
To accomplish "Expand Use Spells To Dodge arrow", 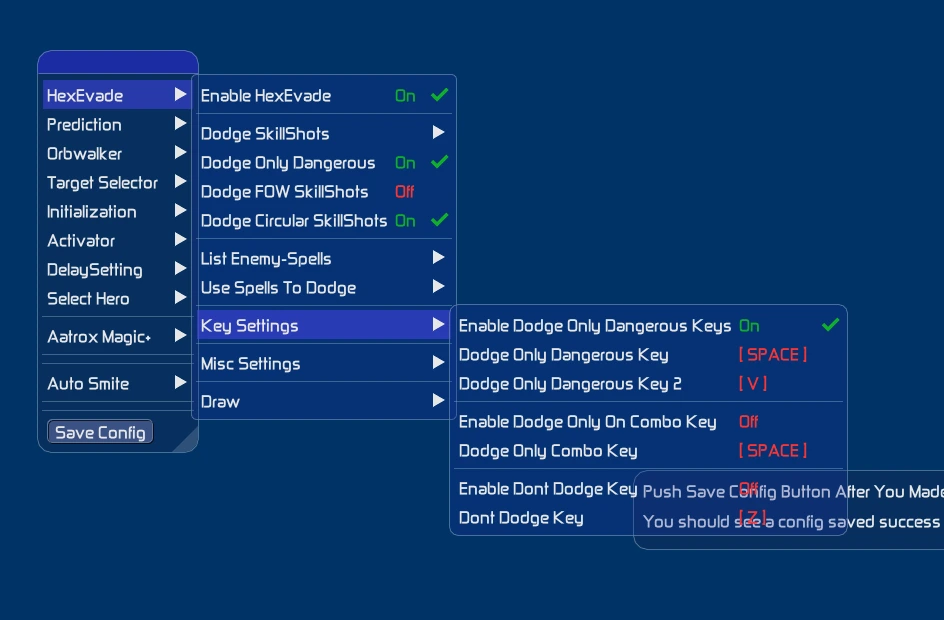I will (438, 286).
